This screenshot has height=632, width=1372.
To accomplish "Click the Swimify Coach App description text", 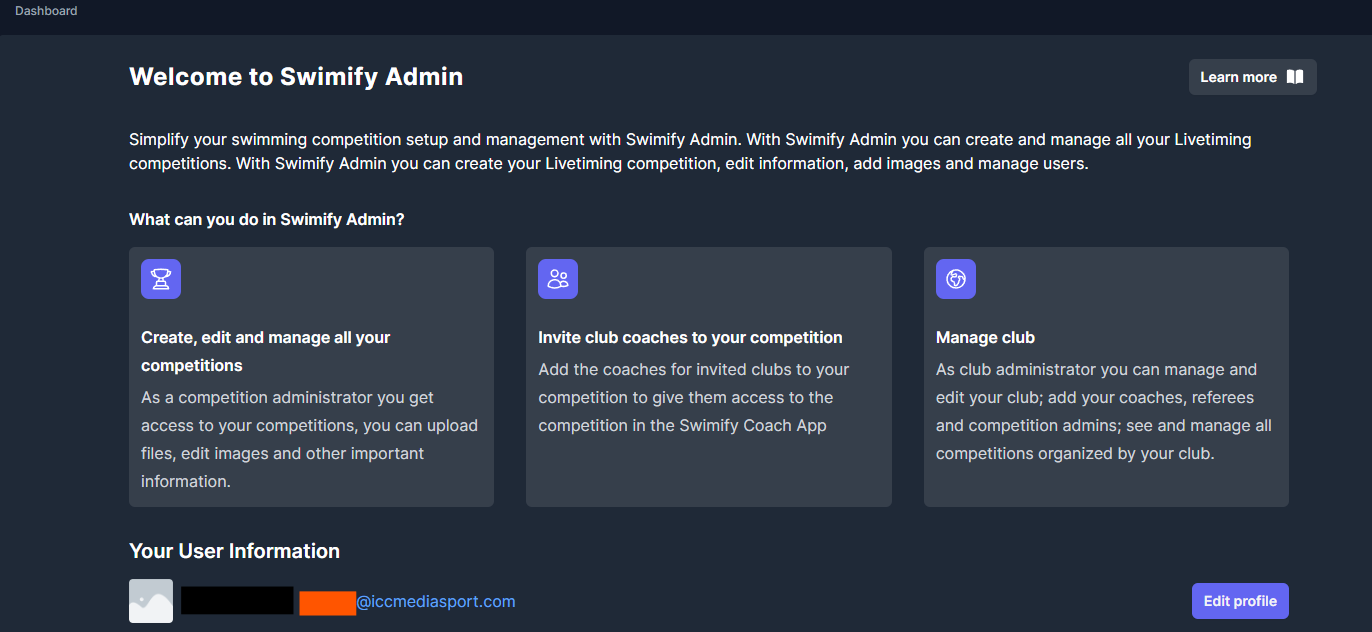I will (693, 397).
